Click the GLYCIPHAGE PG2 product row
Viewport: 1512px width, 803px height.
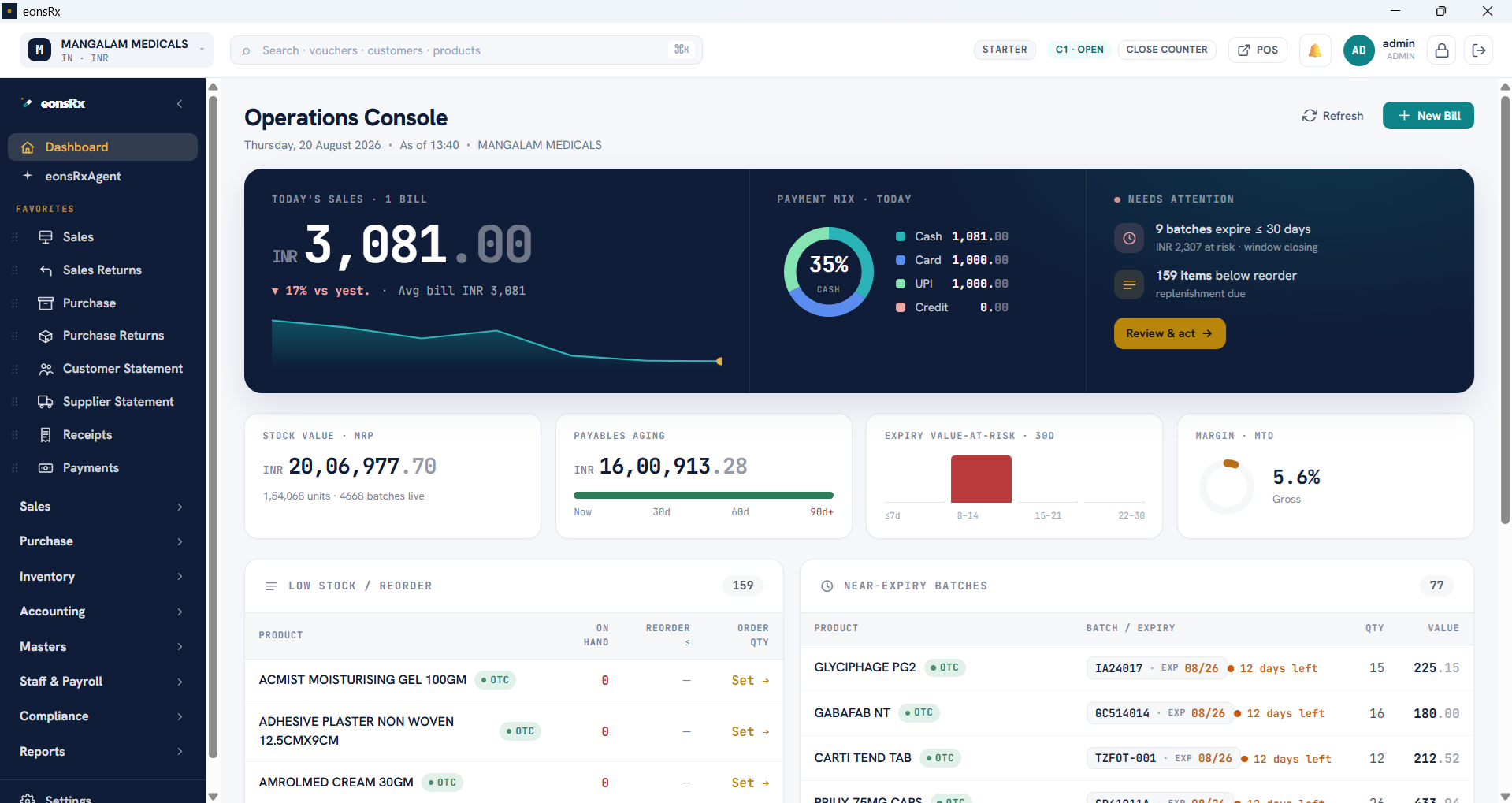pos(1137,668)
